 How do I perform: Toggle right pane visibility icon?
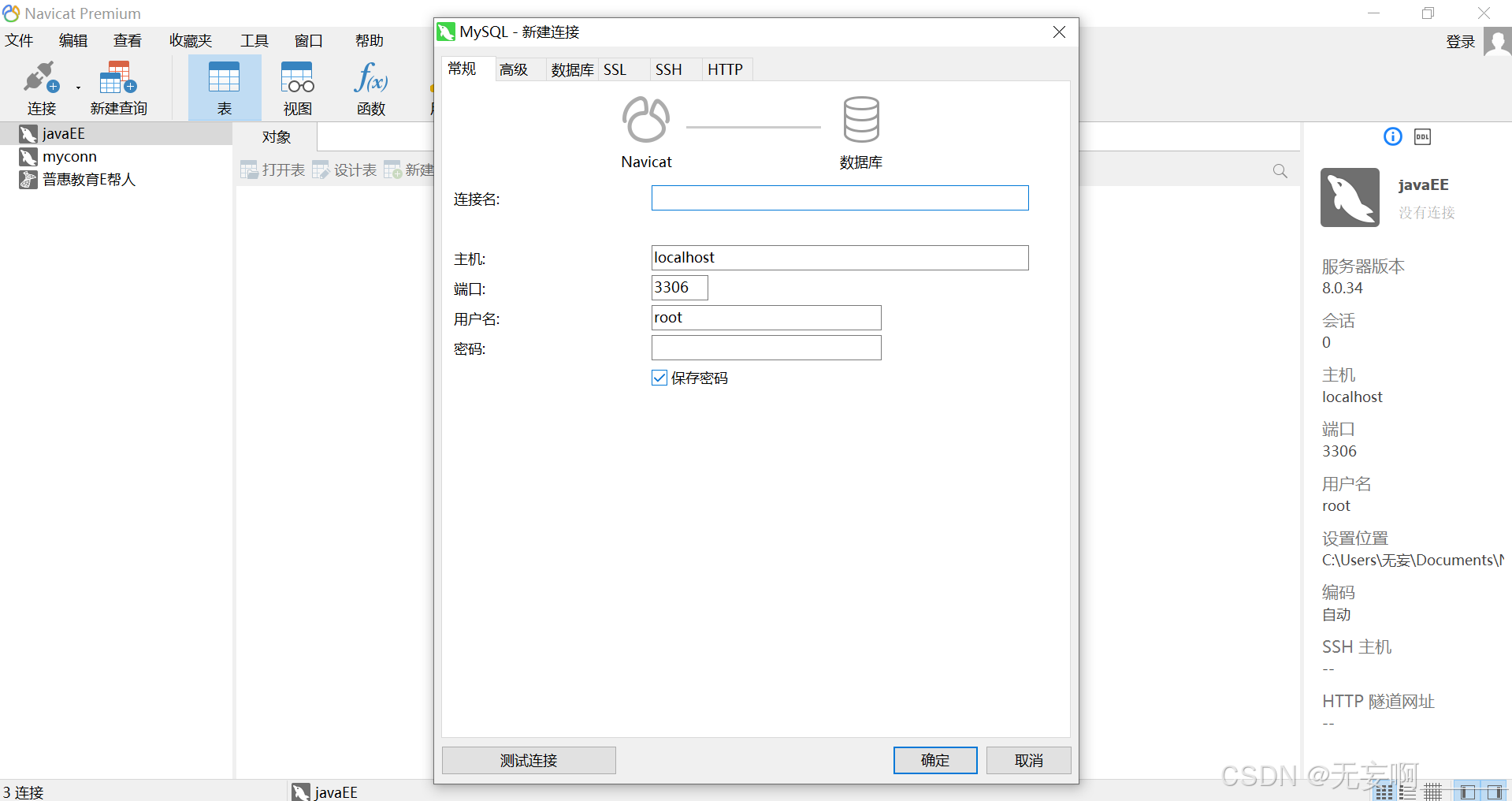tap(1494, 792)
